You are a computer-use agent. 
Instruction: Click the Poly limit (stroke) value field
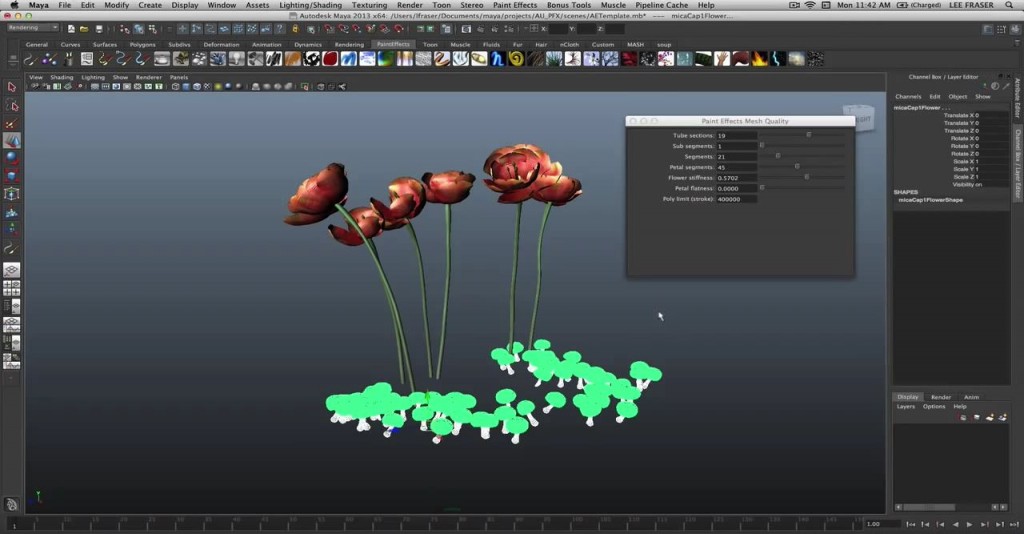[737, 199]
